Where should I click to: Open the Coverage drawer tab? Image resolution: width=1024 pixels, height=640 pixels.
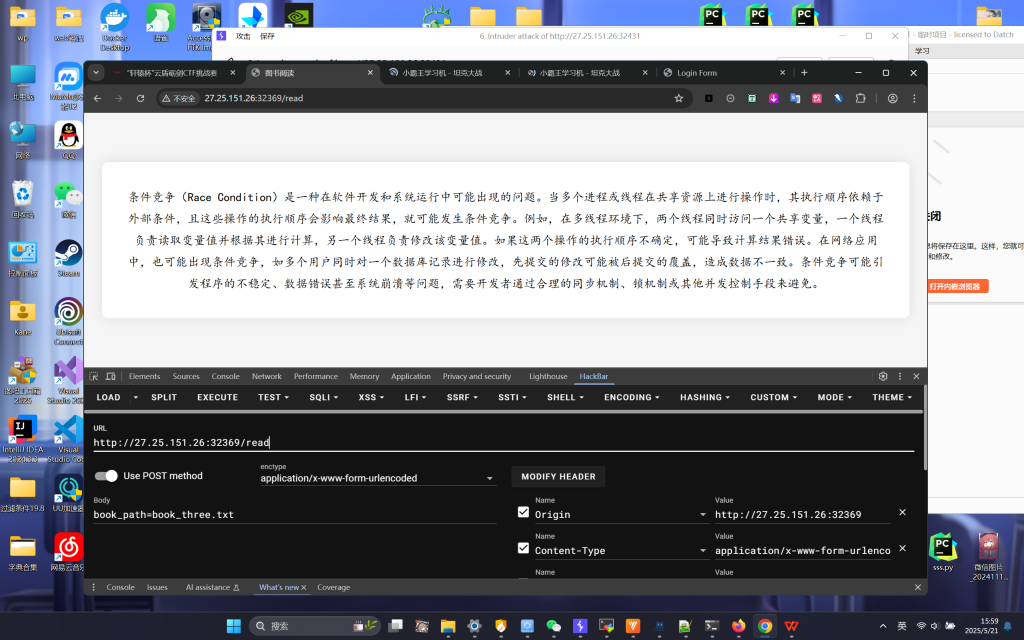click(334, 588)
